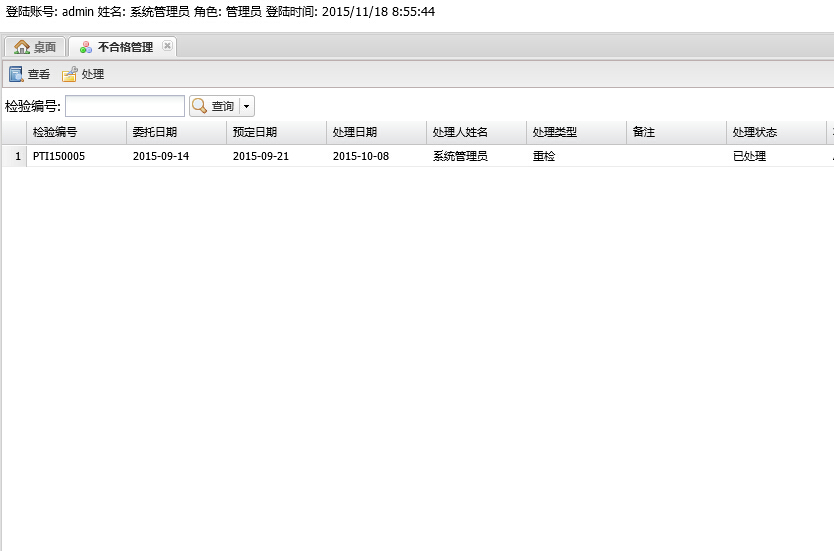Click the 查看 view icon in toolbar
Image resolution: width=834 pixels, height=551 pixels.
point(16,74)
